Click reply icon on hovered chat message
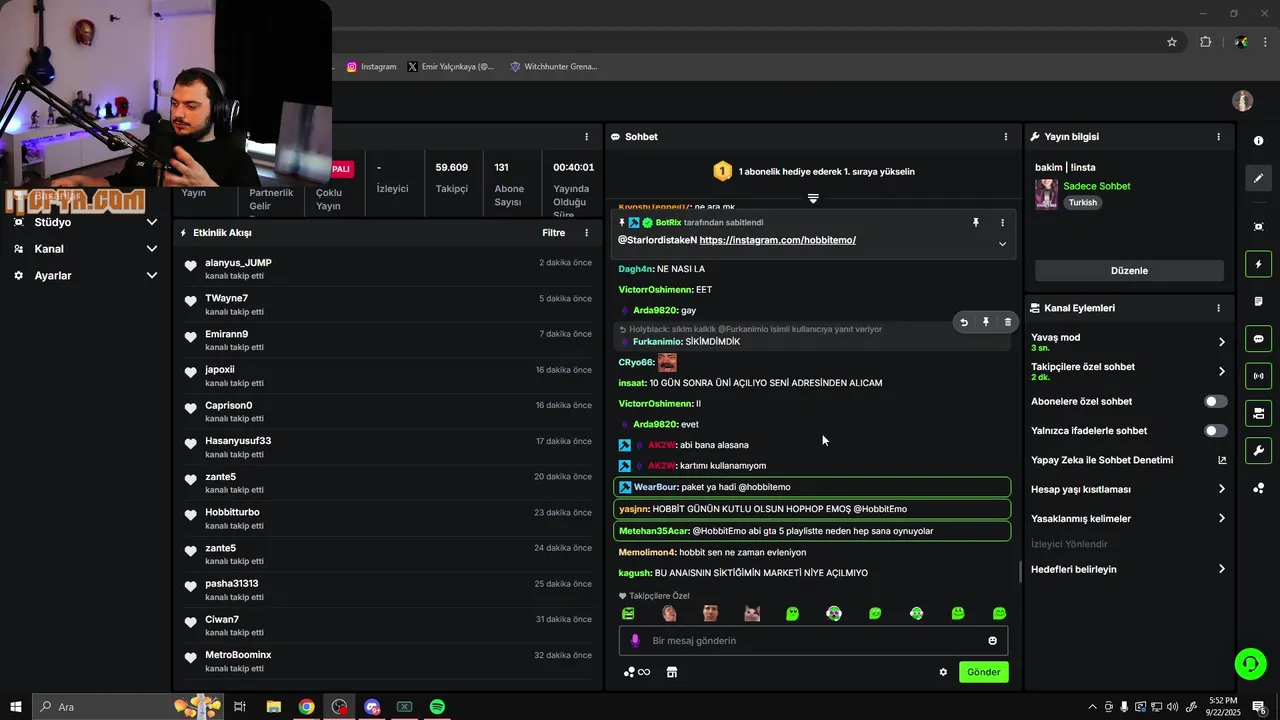The image size is (1280, 720). tap(964, 322)
